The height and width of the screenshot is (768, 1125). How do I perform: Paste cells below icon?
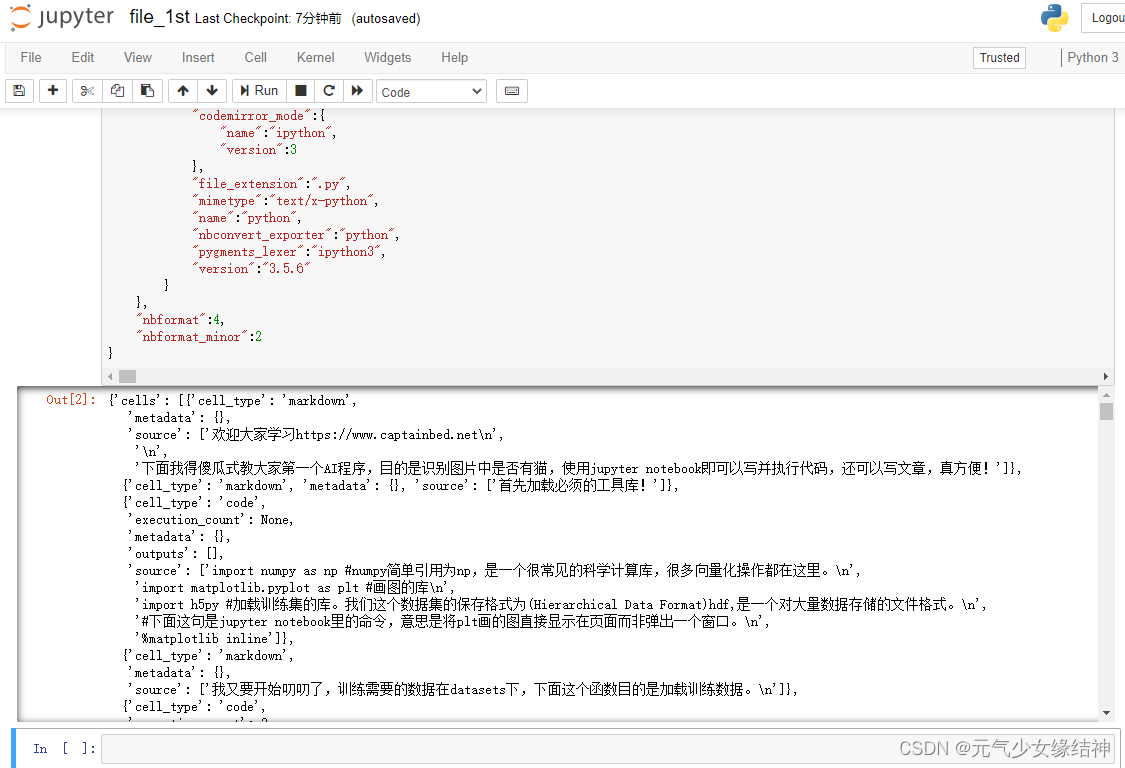pos(147,90)
